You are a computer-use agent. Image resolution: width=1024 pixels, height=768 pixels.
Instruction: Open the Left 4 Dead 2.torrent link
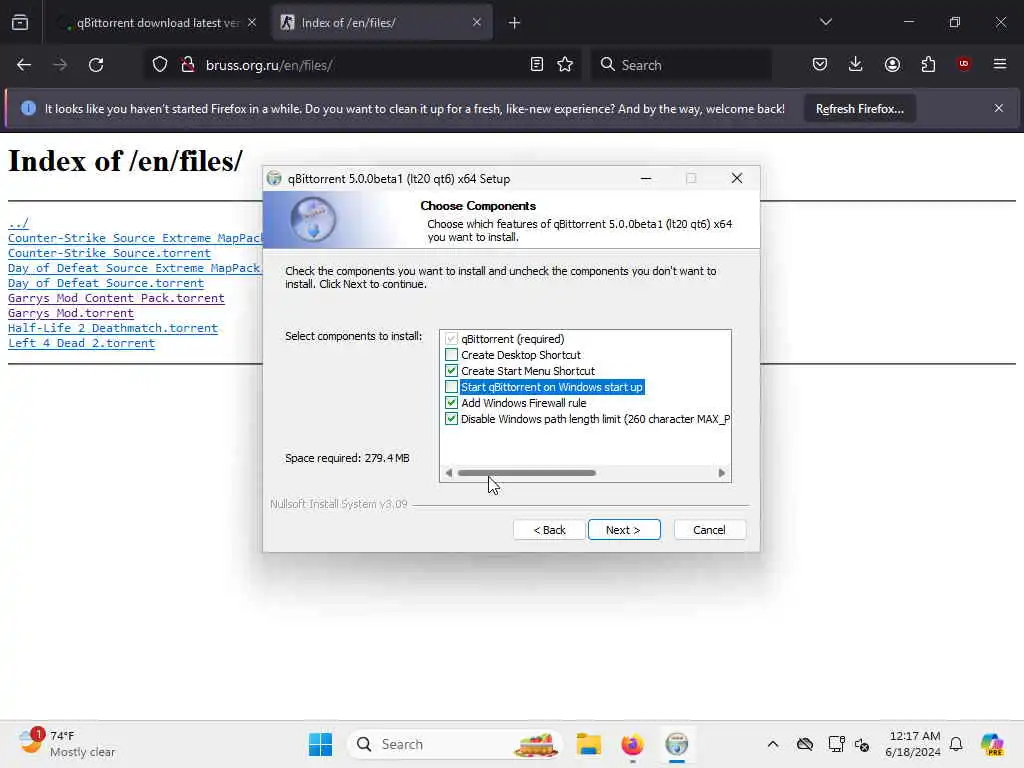pyautogui.click(x=81, y=343)
